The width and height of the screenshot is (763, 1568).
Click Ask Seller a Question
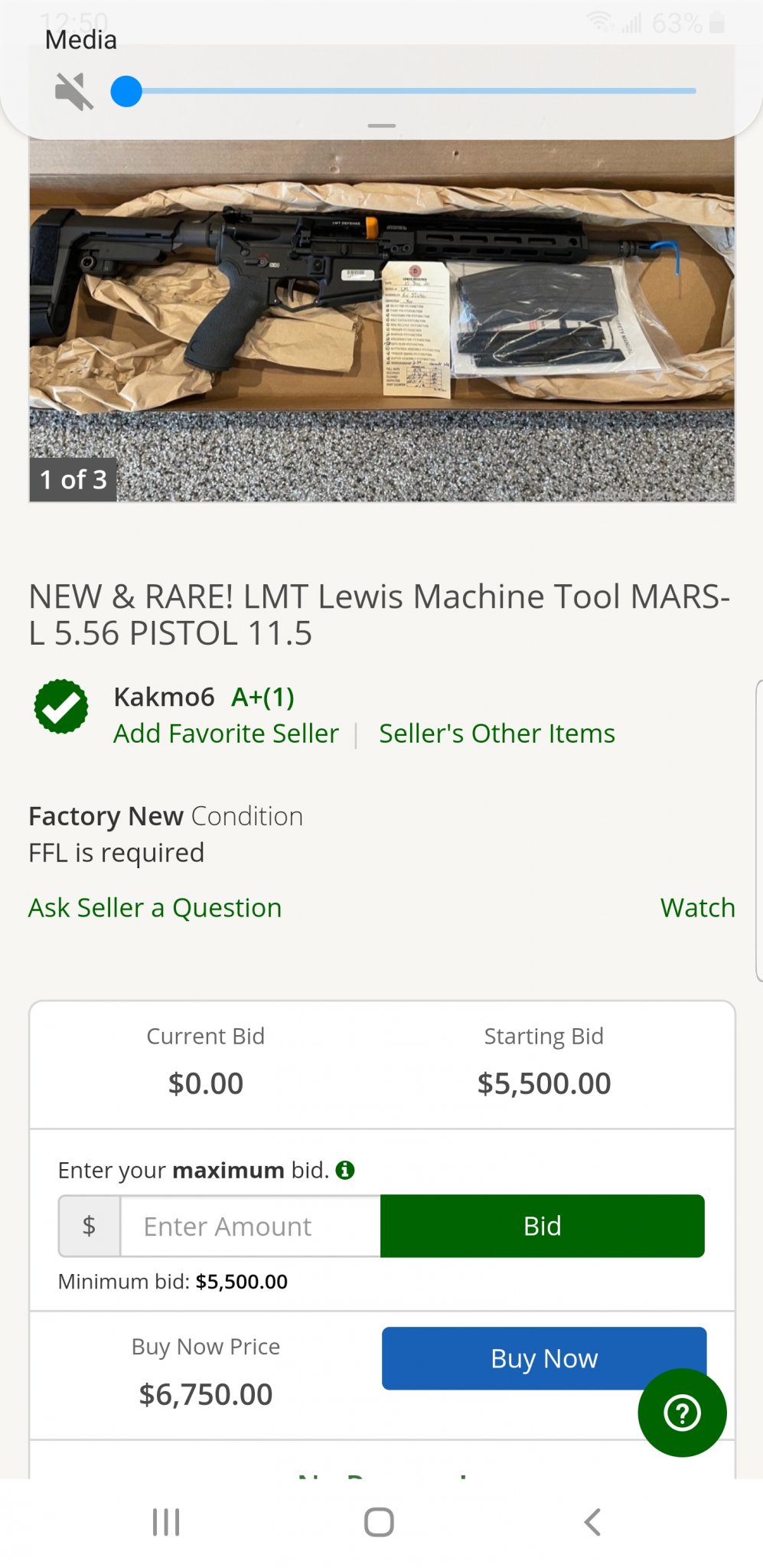155,908
